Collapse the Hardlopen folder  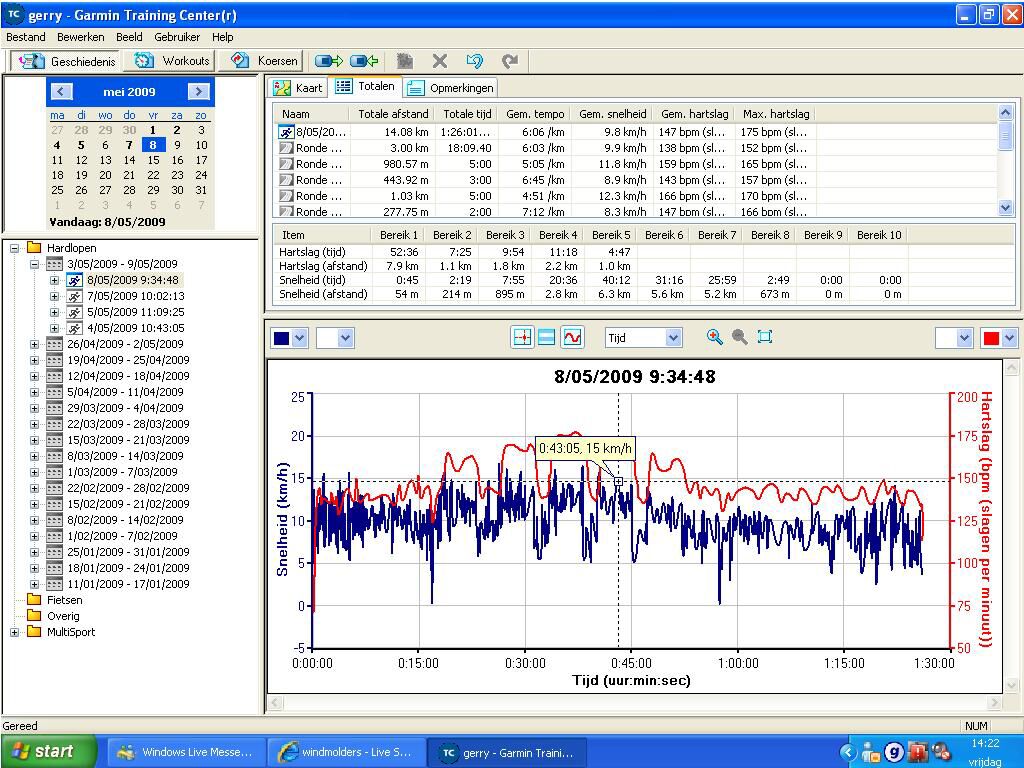14,248
